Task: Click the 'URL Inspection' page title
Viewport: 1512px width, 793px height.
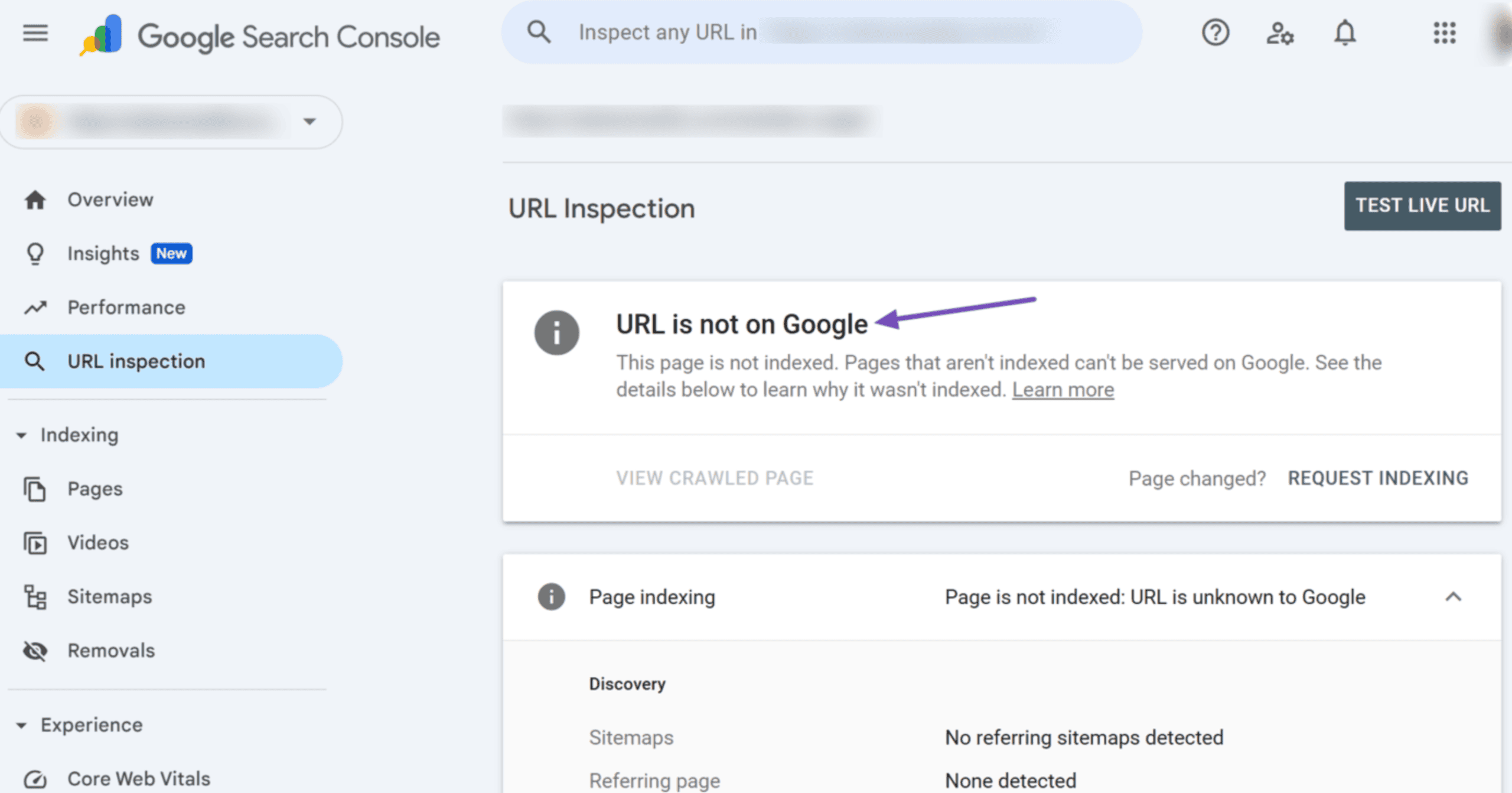Action: point(602,209)
